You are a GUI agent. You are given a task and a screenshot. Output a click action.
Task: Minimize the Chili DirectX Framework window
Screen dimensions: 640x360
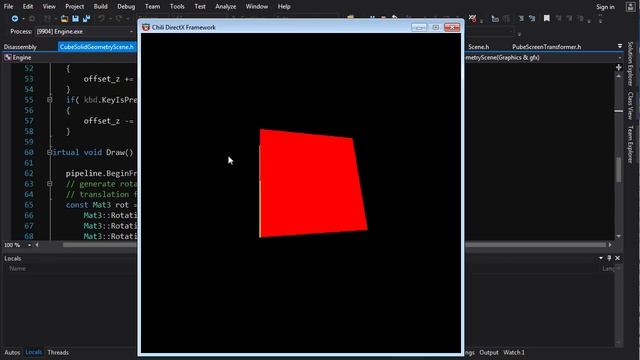coord(419,27)
